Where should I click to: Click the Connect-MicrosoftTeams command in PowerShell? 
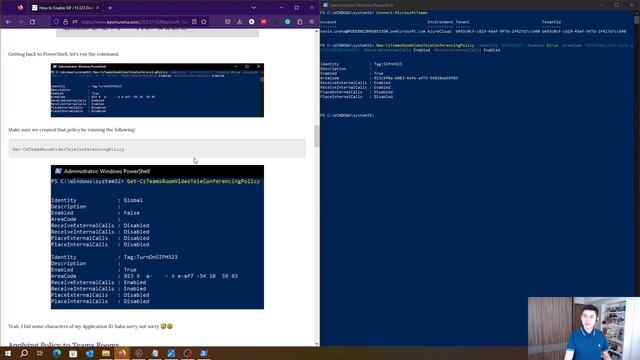tap(402, 13)
